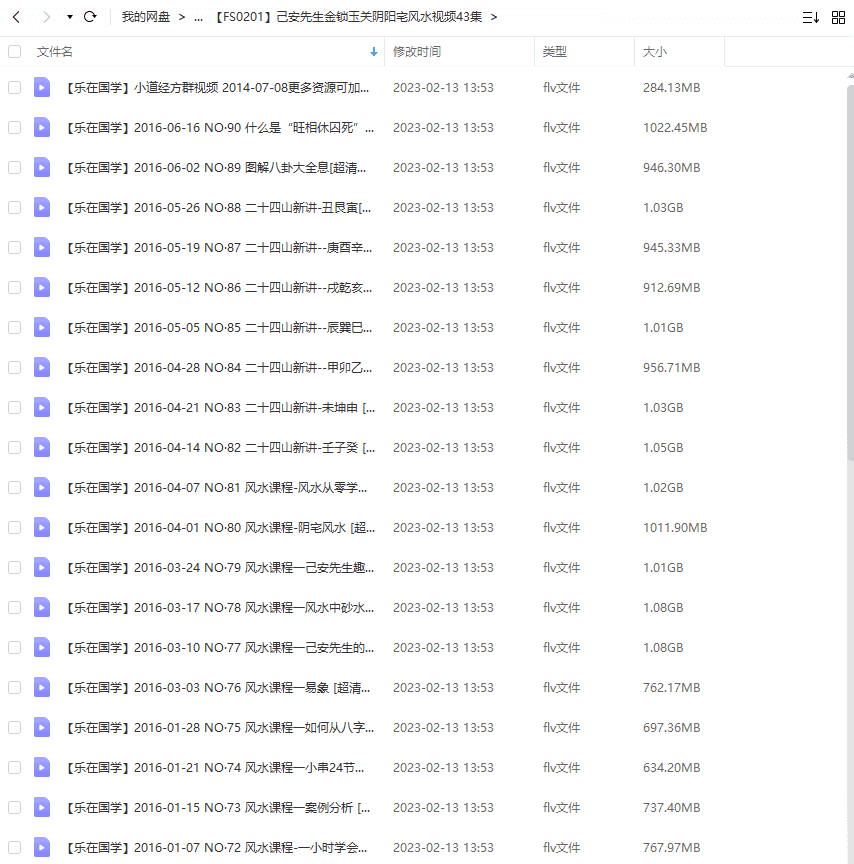Image resolution: width=854 pixels, height=864 pixels.
Task: Toggle the select-all checkbox in header
Action: [x=14, y=51]
